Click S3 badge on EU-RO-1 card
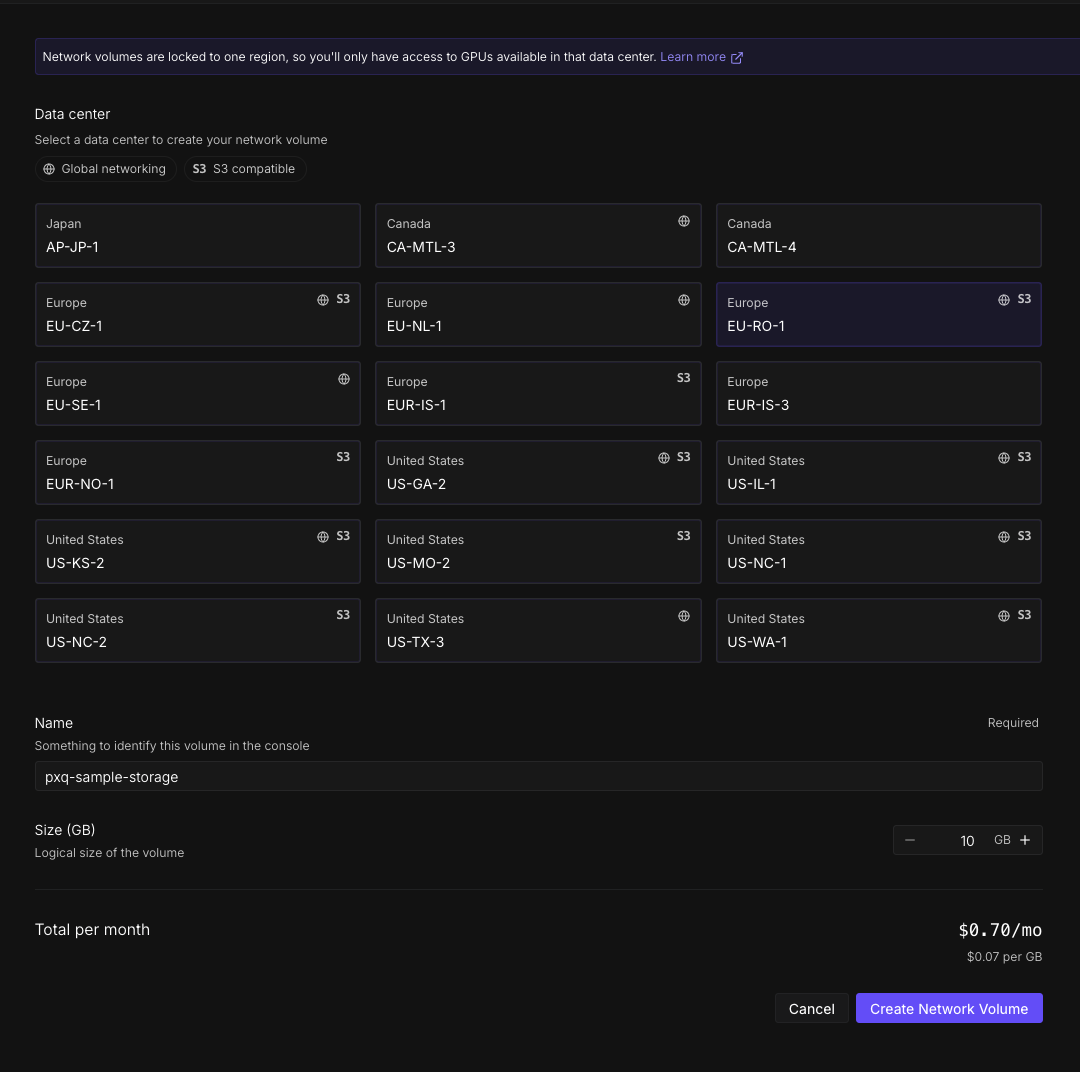This screenshot has width=1080, height=1072. (x=1024, y=299)
